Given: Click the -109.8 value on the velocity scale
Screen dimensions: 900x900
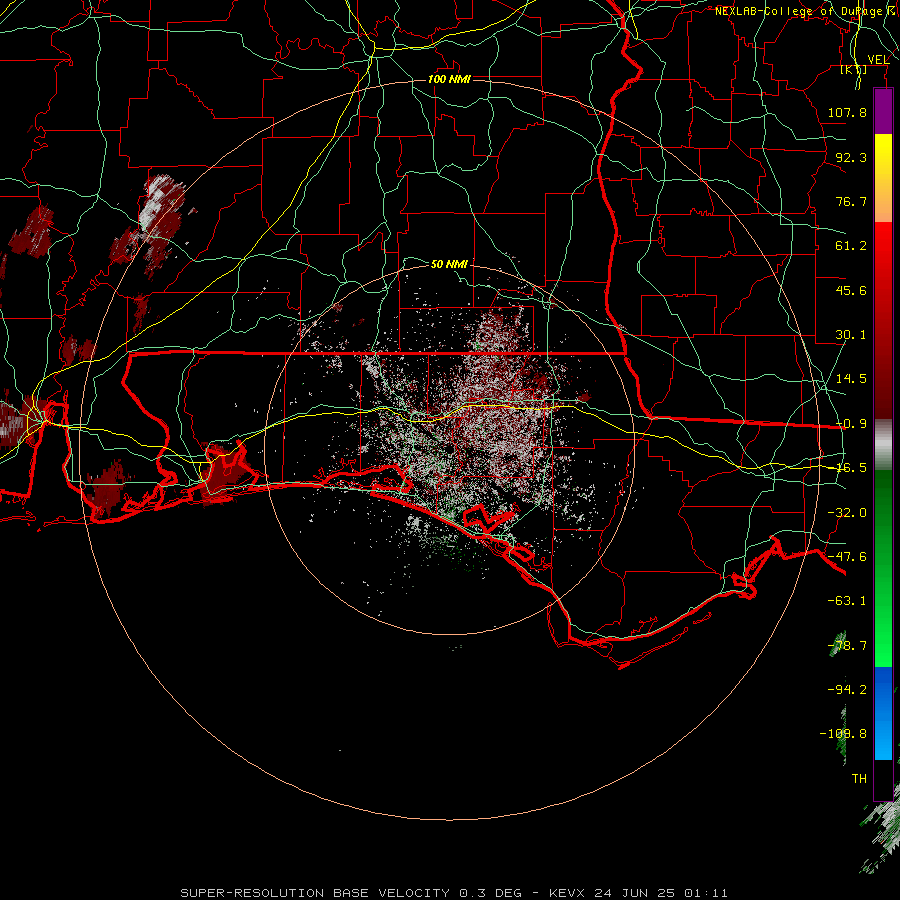Looking at the screenshot, I should click(x=843, y=734).
